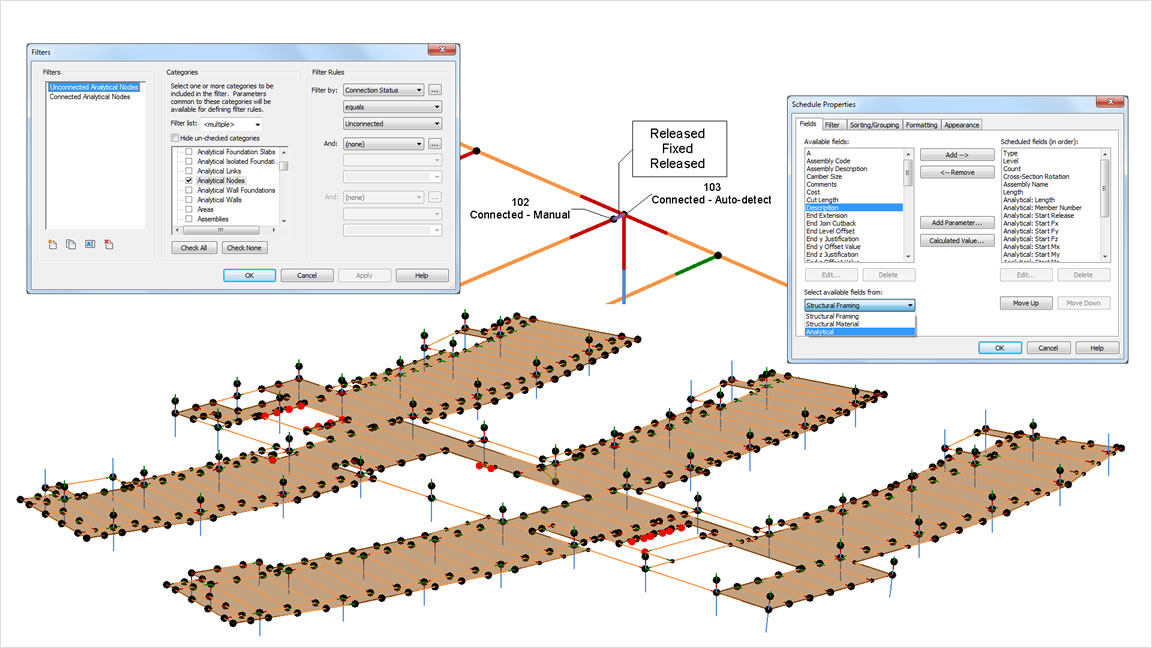
Task: Choose Structural Material in the dropdown list
Action: [x=860, y=324]
